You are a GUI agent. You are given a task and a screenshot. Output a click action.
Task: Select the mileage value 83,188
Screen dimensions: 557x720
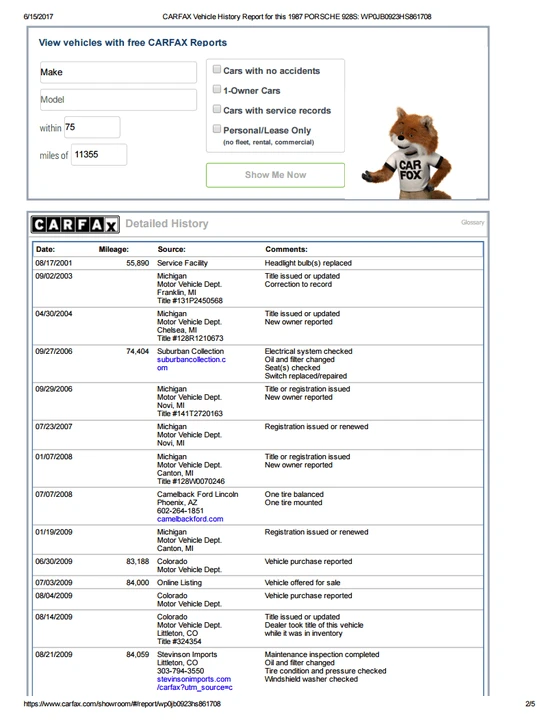click(138, 562)
